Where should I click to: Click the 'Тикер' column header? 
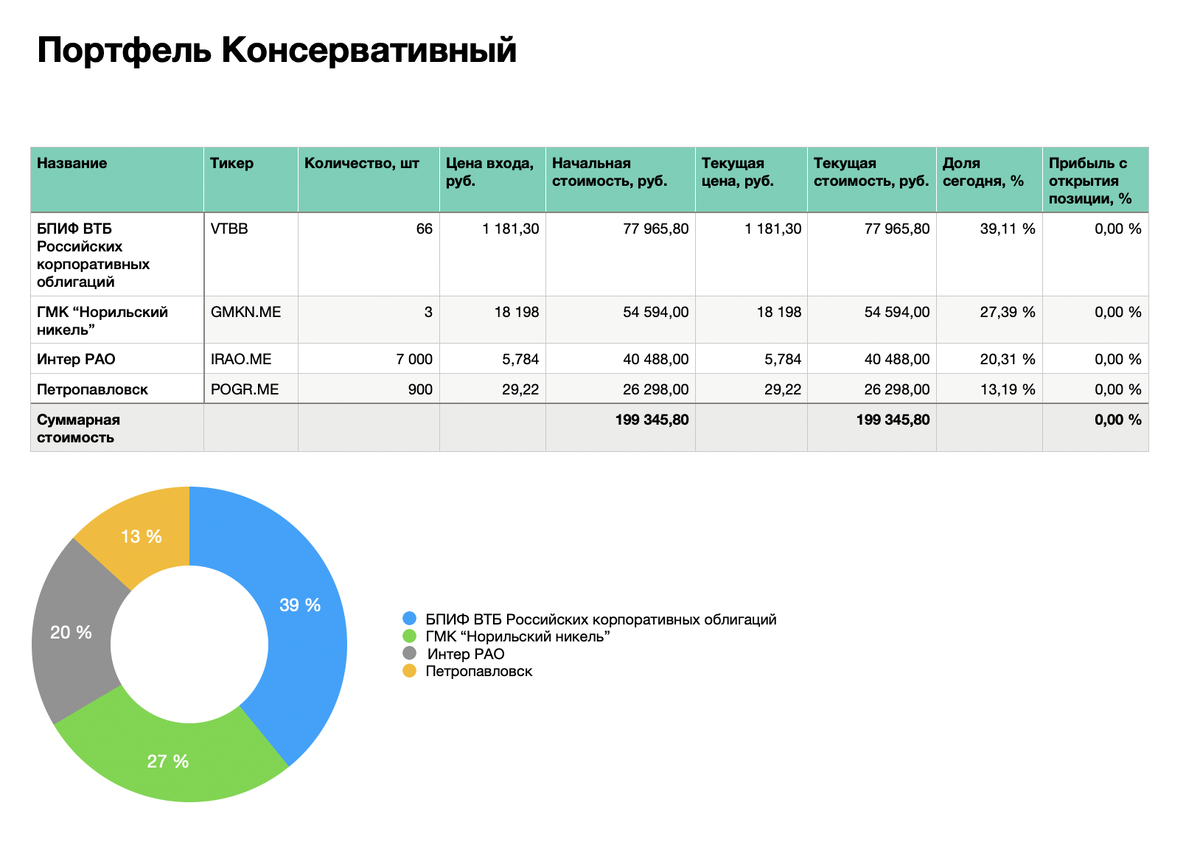[251, 180]
